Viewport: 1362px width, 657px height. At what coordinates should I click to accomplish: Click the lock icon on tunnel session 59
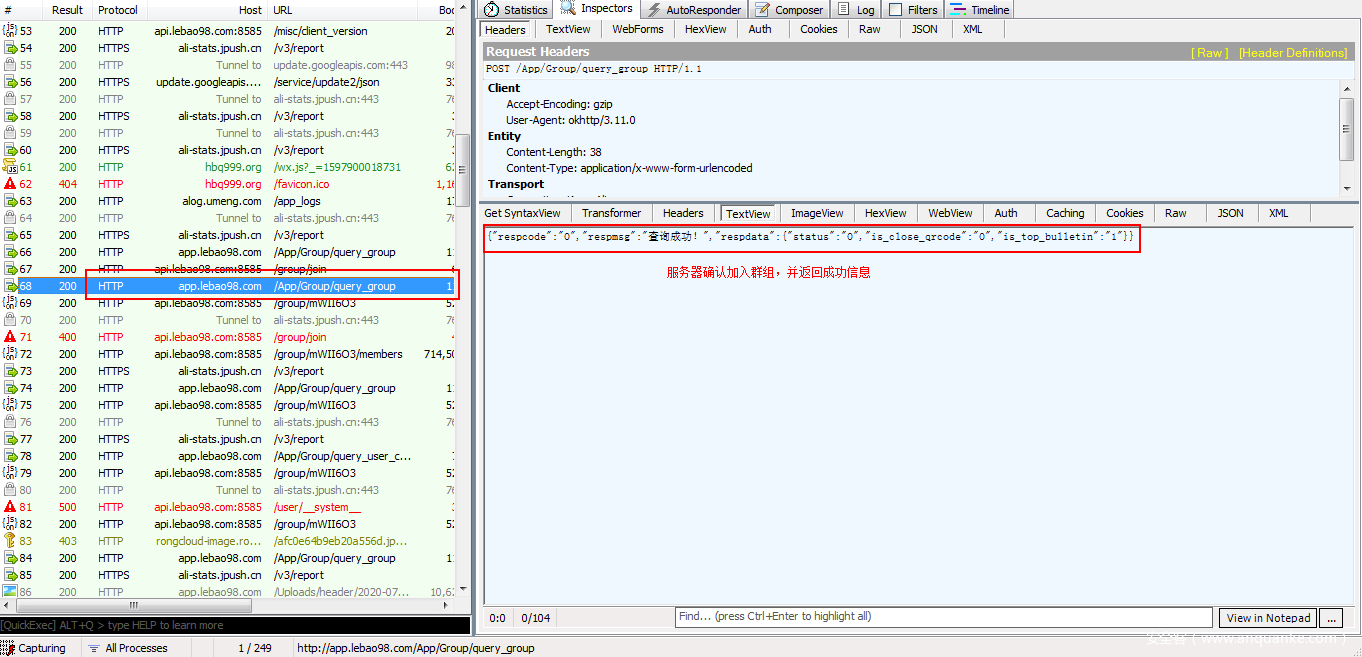[10, 133]
